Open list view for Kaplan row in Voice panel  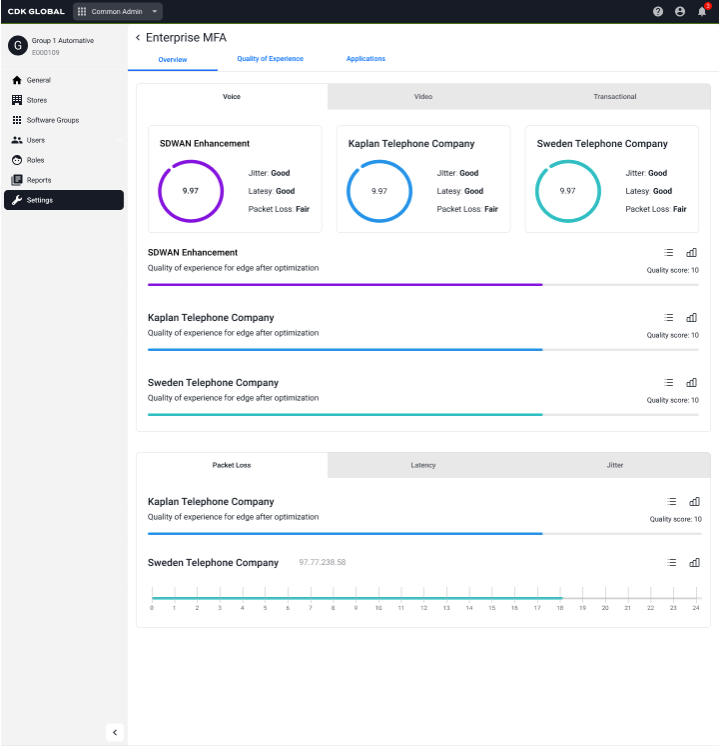669,317
